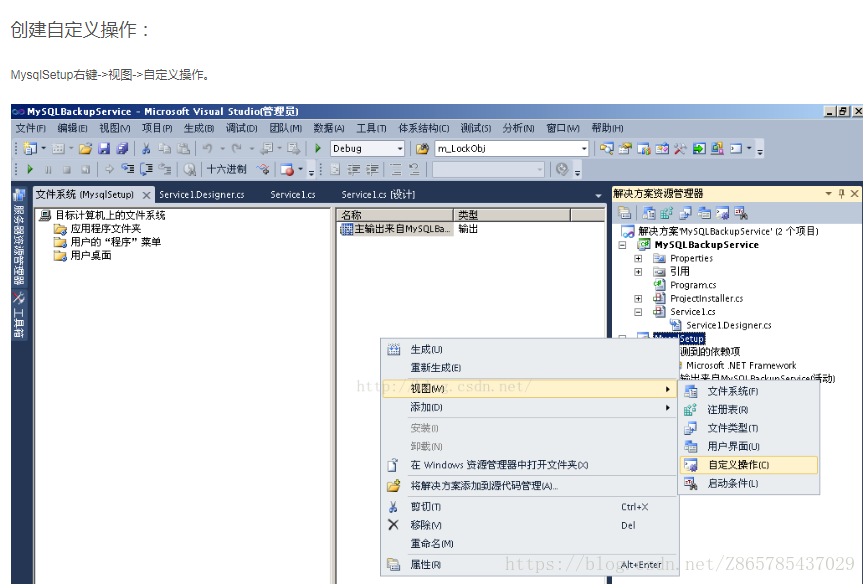Viewport: 866px width, 584px height.
Task: Choose 文件系统(F) from view submenu
Action: click(749, 392)
